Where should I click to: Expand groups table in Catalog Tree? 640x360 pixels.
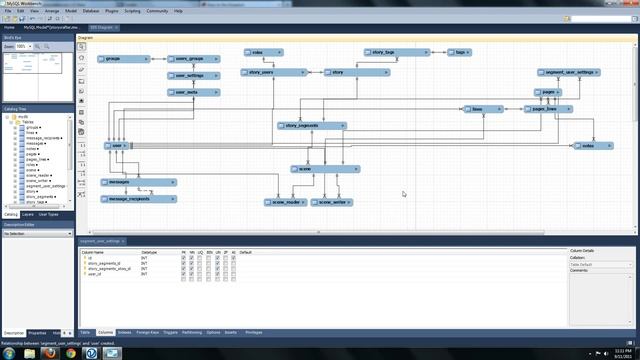[15, 127]
